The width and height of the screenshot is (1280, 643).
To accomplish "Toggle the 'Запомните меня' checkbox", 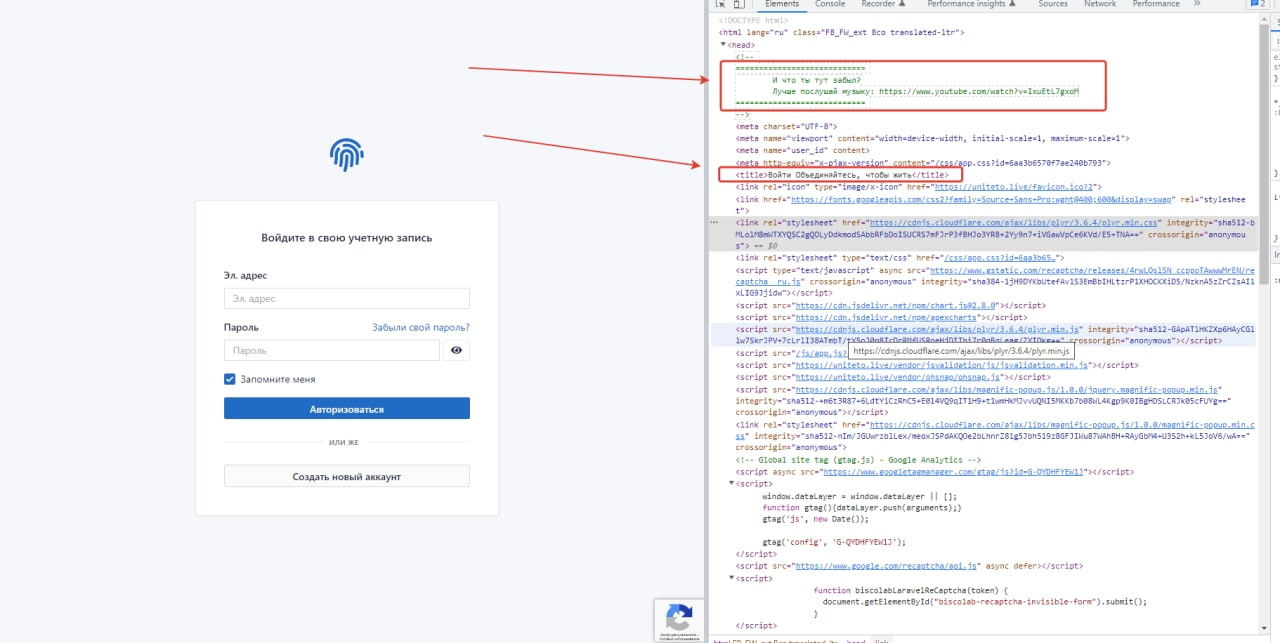I will pos(230,380).
